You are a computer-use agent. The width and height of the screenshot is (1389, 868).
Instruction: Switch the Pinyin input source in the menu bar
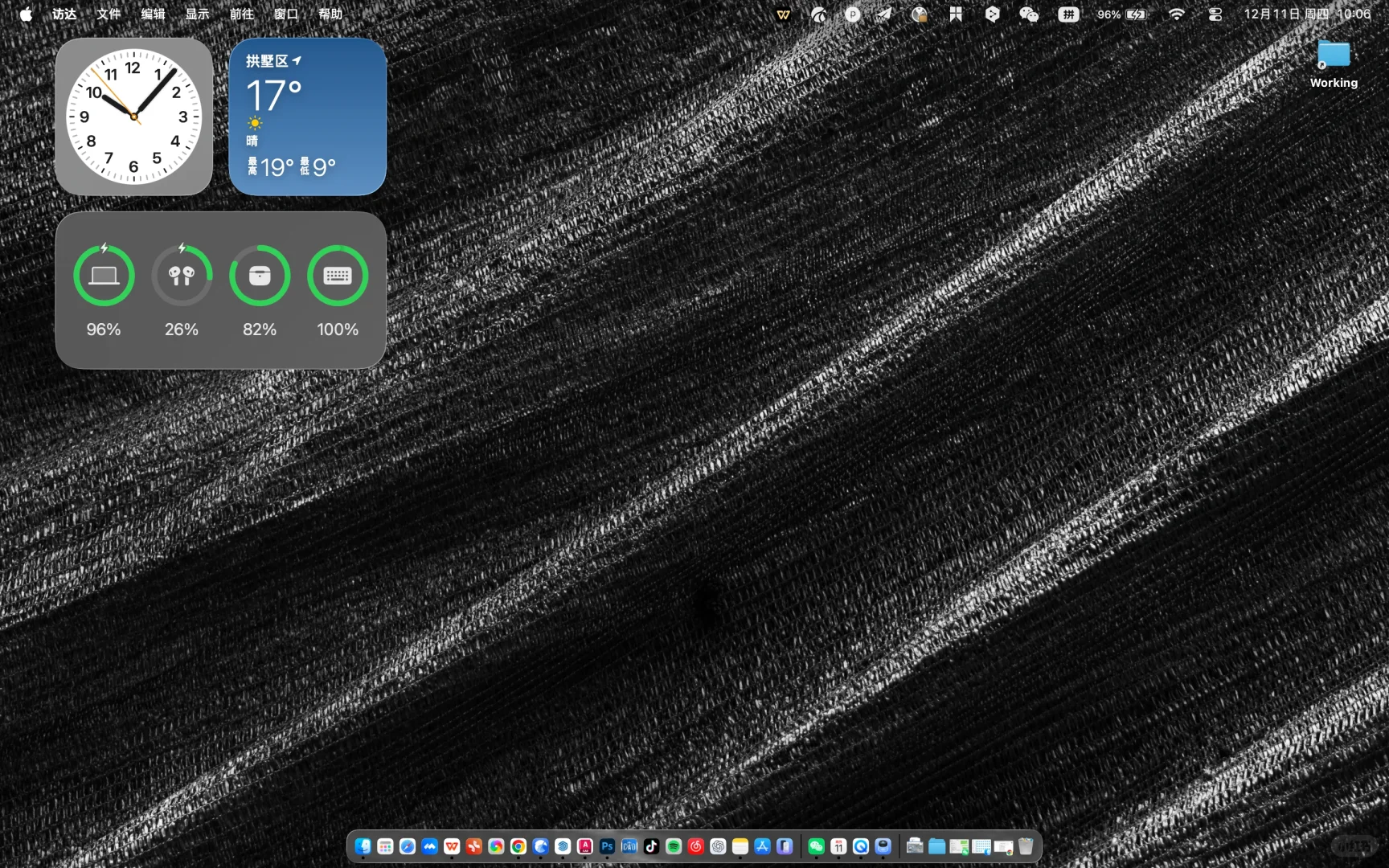(x=1068, y=14)
